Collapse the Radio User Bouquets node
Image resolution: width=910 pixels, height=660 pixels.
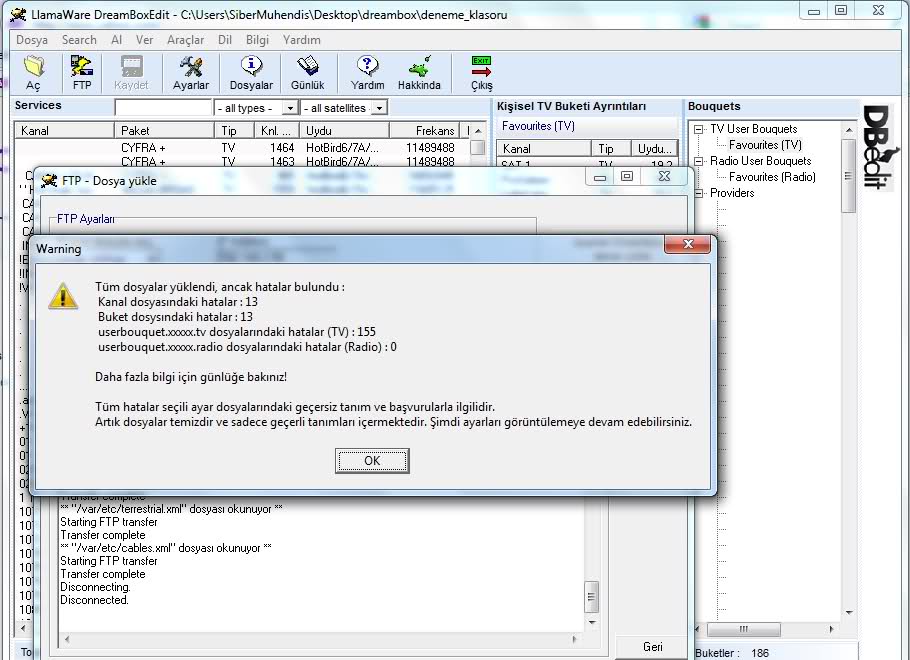click(x=698, y=161)
